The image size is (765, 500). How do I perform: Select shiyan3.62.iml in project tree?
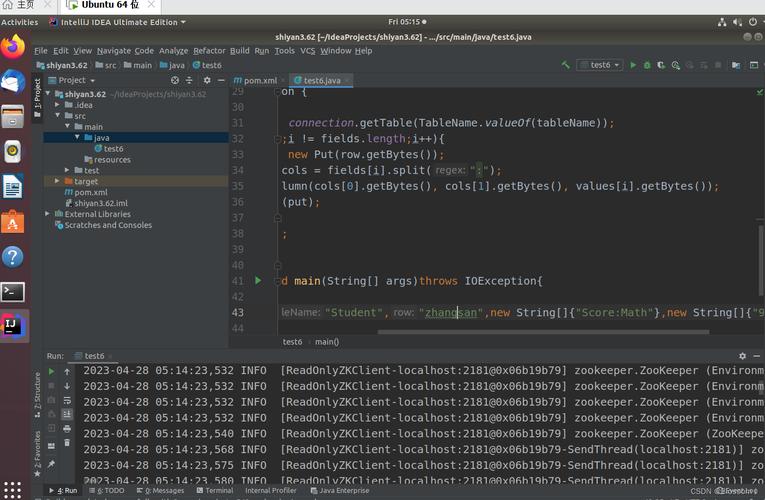(x=96, y=203)
